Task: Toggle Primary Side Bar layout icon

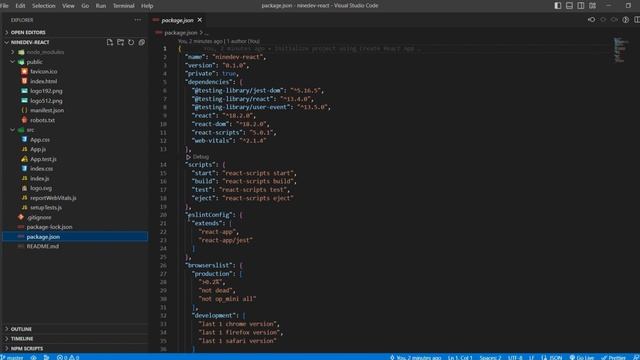Action: [x=558, y=6]
